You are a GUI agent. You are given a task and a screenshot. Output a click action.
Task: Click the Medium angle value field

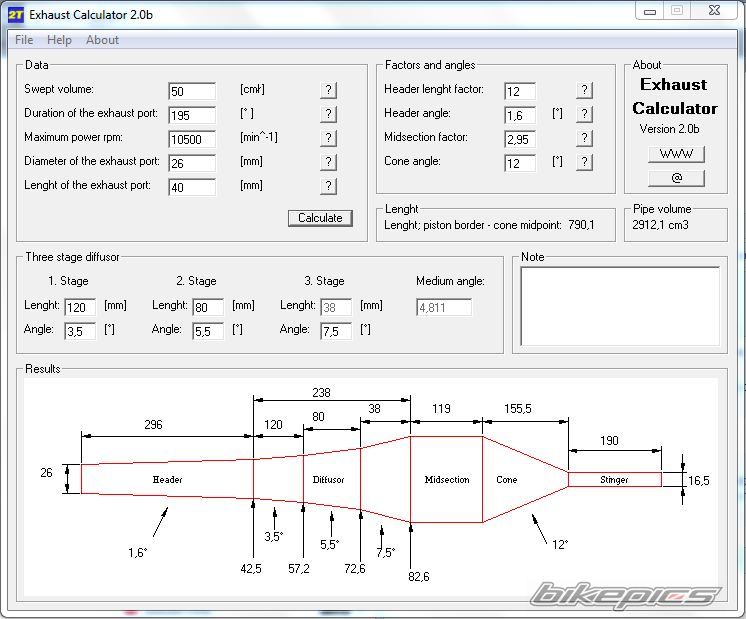[444, 307]
